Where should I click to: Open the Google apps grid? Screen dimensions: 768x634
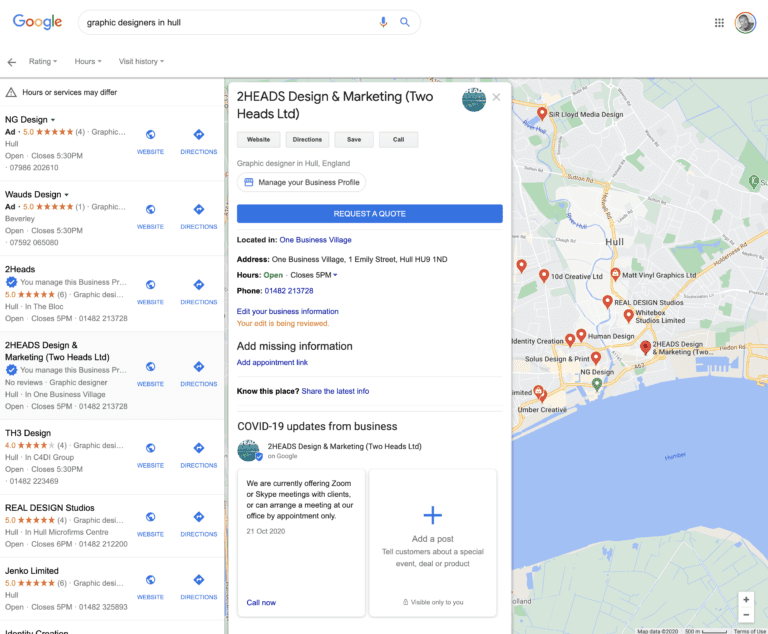tap(719, 23)
